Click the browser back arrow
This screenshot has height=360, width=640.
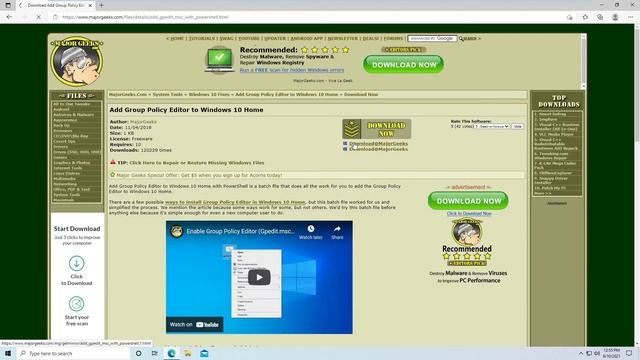click(9, 17)
